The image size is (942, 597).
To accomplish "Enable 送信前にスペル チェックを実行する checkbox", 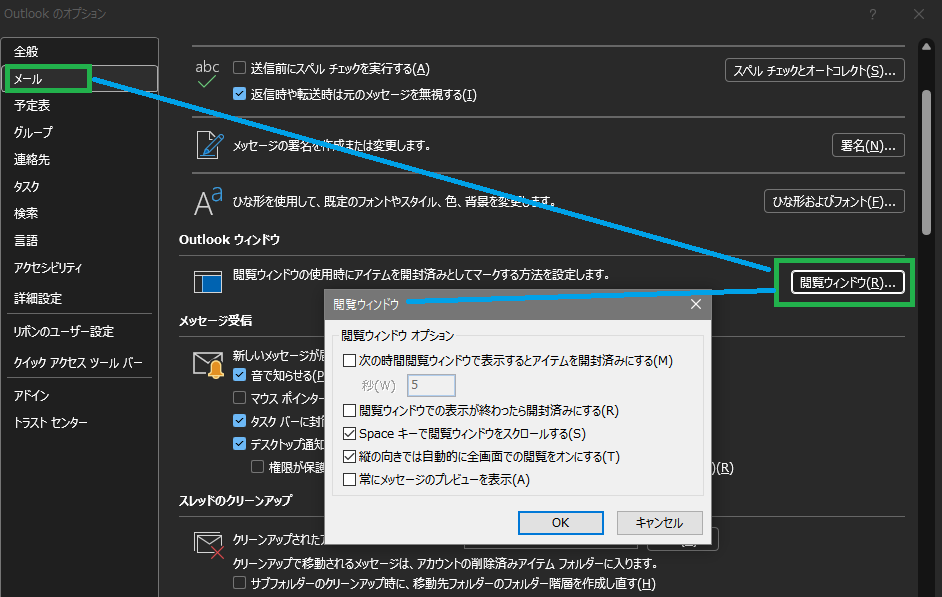I will 239,68.
